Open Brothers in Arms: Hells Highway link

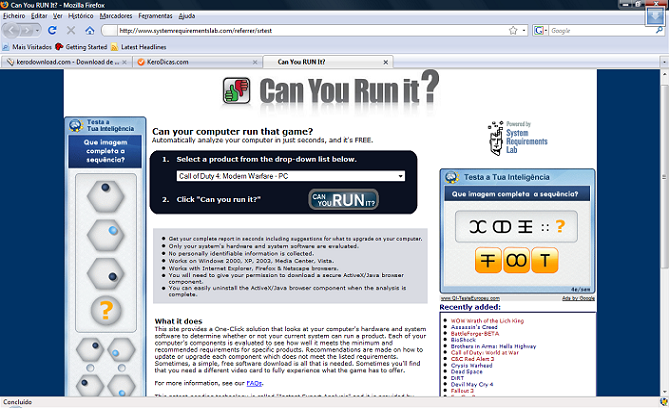click(x=493, y=347)
